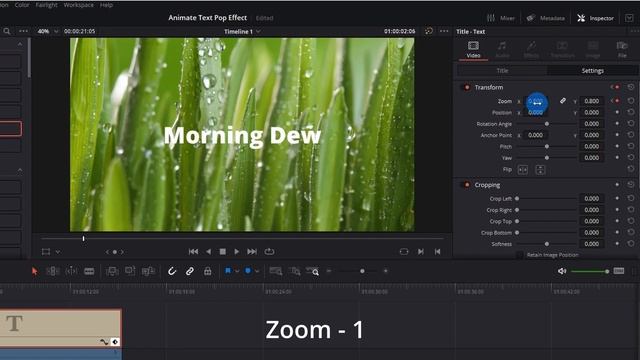
Task: Click the Replace Clip icon
Action: (x=148, y=271)
